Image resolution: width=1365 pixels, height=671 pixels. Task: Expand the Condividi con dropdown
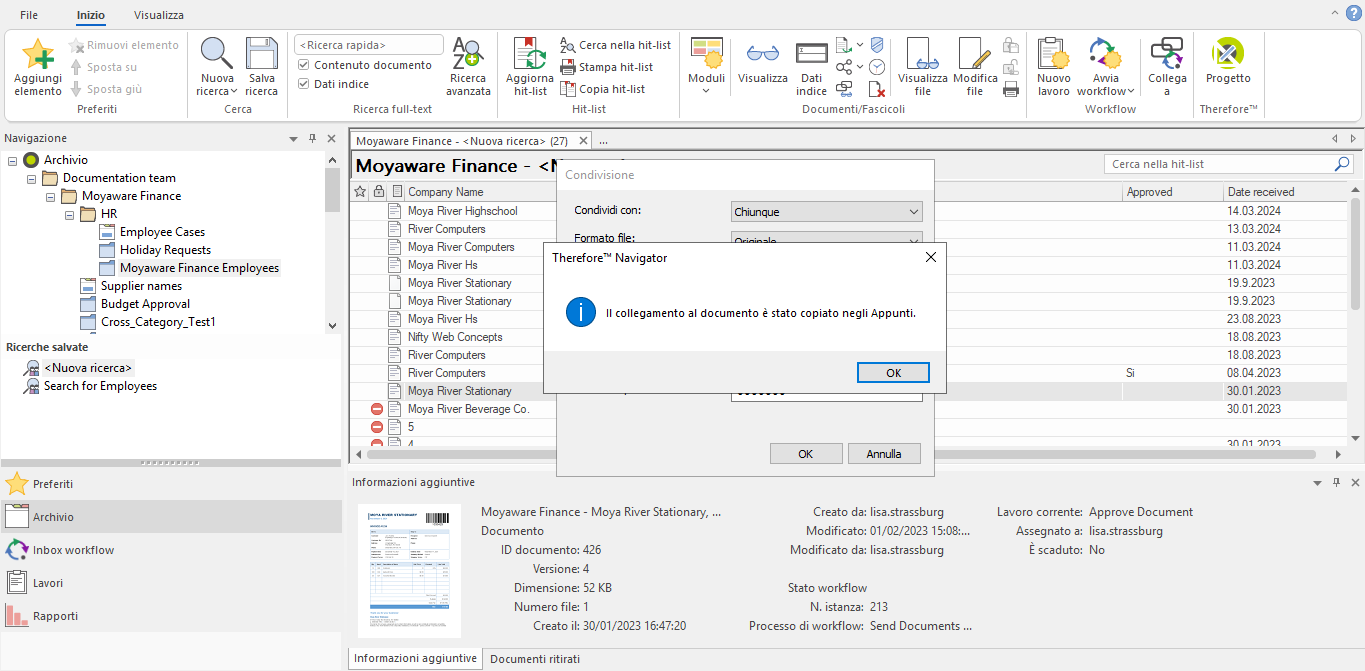826,212
